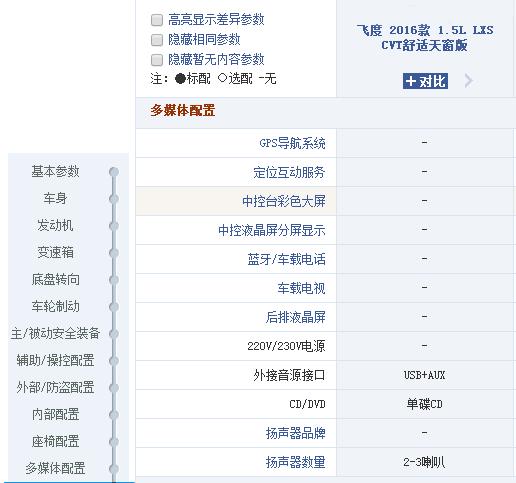Select 底盘转向 in the sidebar

tap(55, 279)
